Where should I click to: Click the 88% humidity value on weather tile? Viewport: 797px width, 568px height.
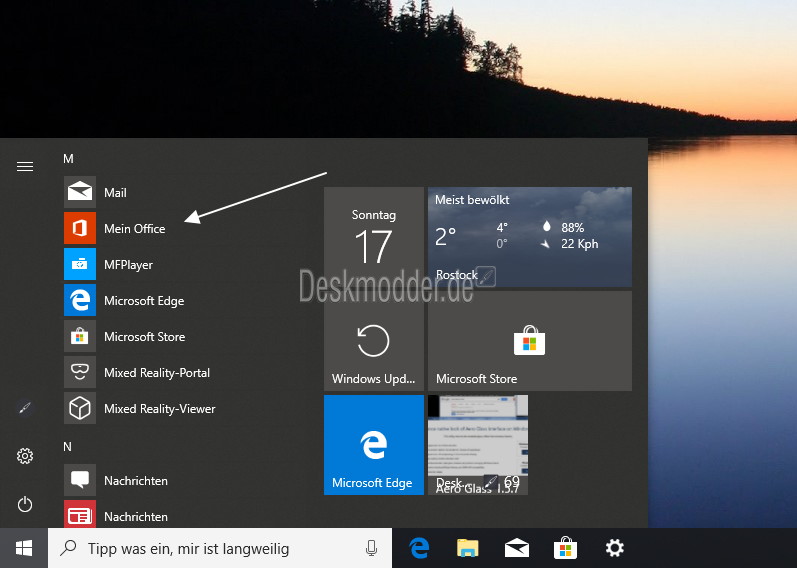pos(572,227)
